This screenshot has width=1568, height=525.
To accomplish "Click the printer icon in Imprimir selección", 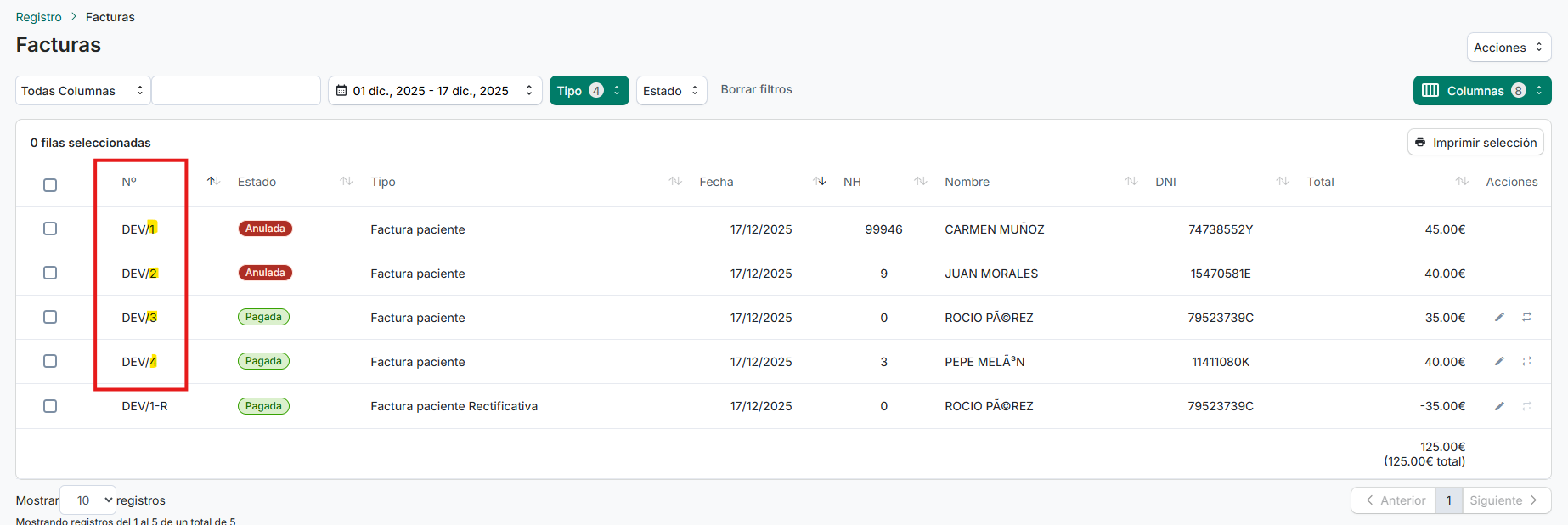I will click(1420, 142).
